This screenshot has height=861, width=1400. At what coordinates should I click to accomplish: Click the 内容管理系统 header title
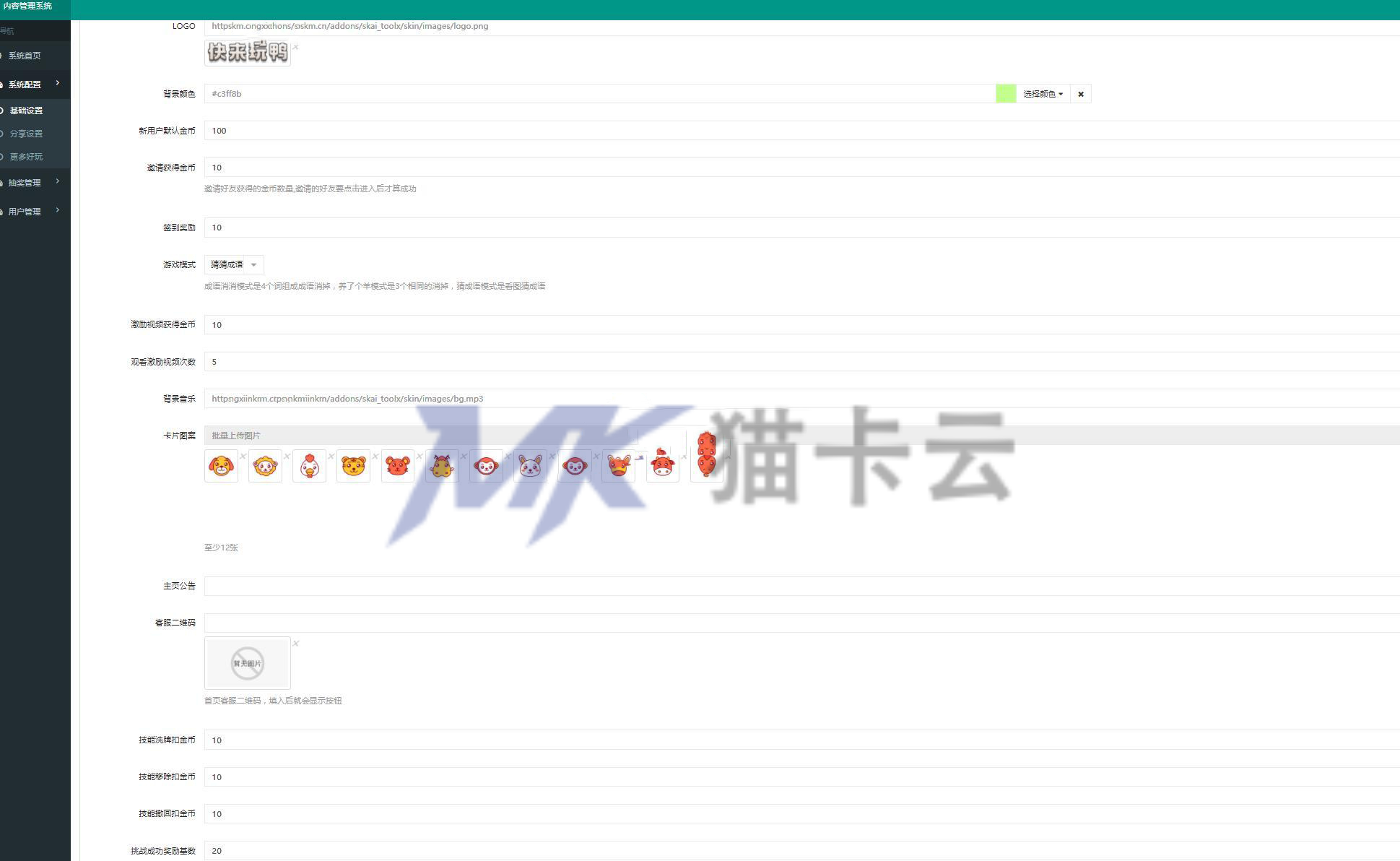coord(27,7)
